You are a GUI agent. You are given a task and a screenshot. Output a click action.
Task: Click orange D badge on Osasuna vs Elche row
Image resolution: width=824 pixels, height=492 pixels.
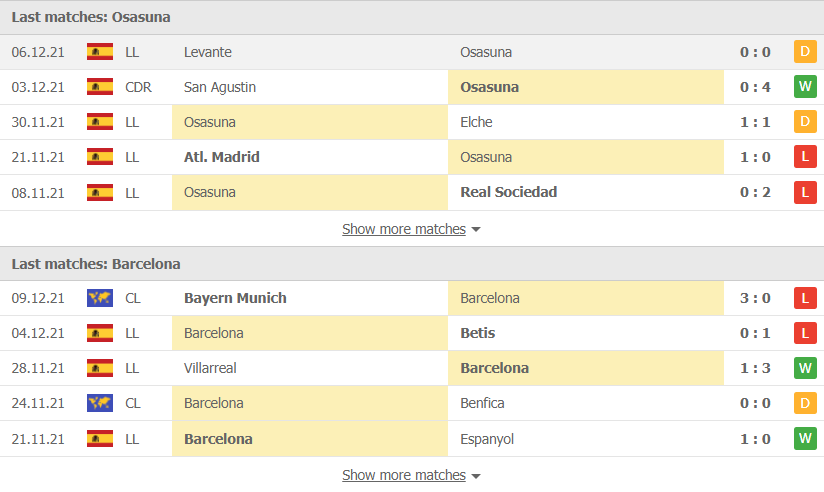(x=805, y=121)
